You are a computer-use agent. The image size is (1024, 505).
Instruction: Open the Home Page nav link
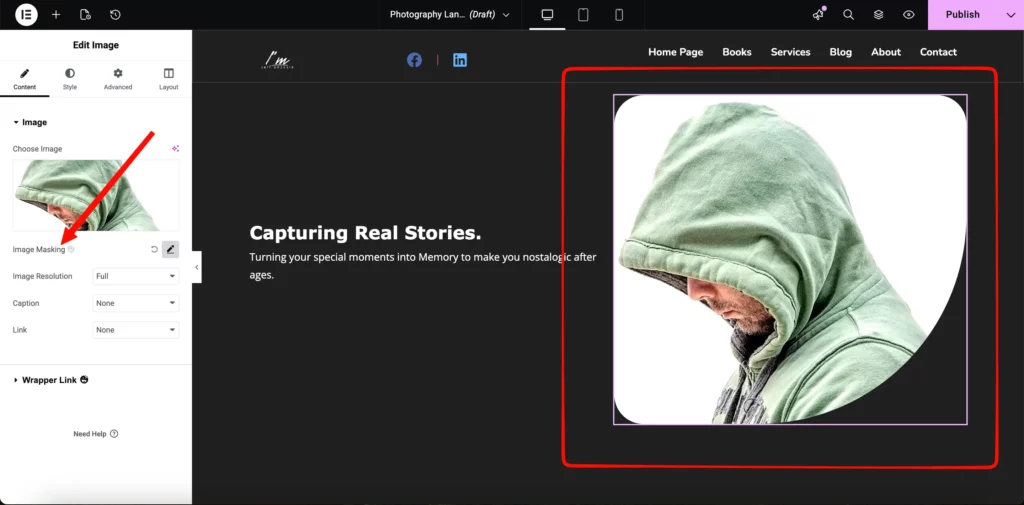click(x=675, y=52)
